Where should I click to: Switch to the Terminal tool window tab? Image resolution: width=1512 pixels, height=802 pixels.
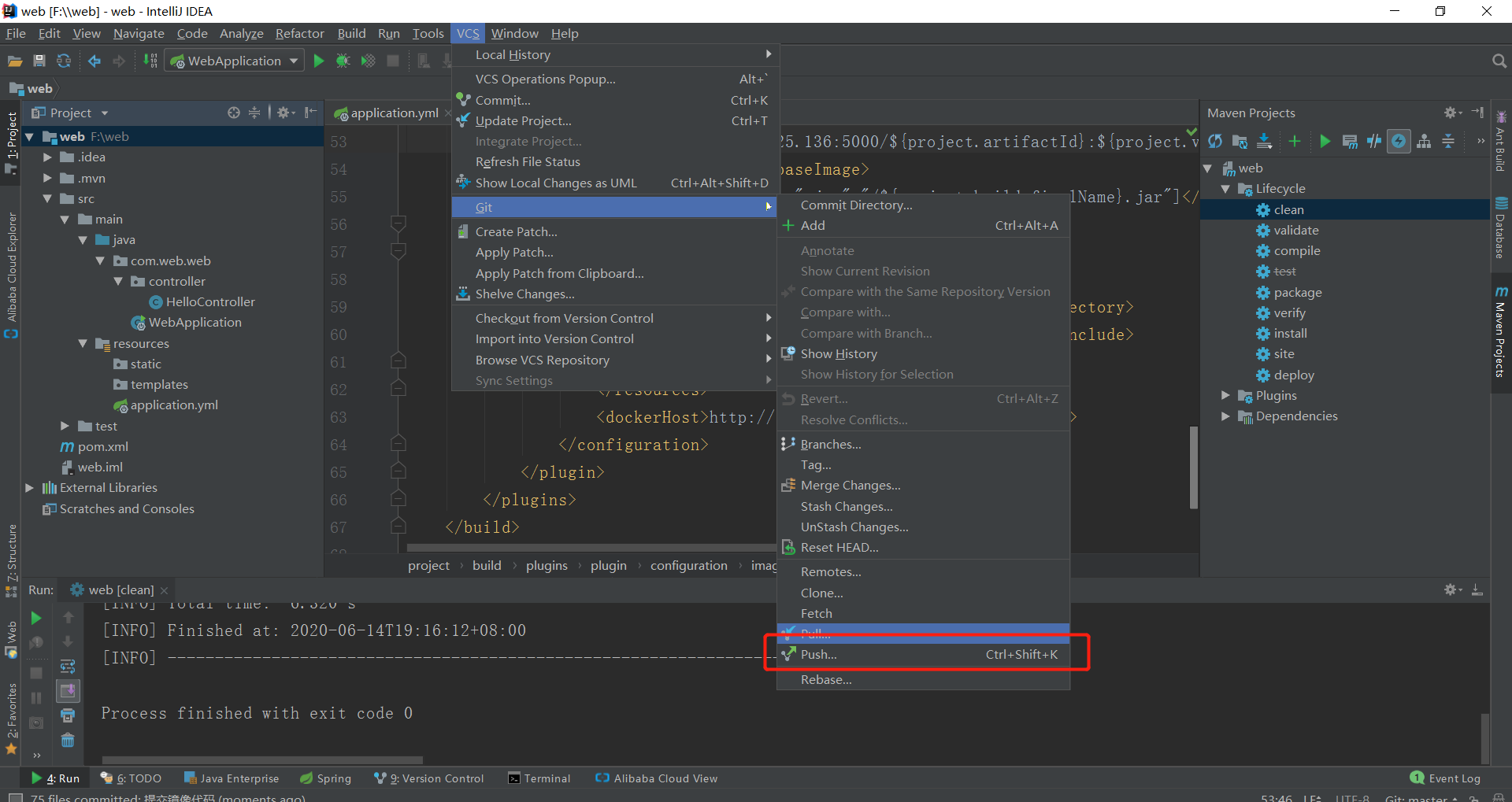(x=539, y=778)
